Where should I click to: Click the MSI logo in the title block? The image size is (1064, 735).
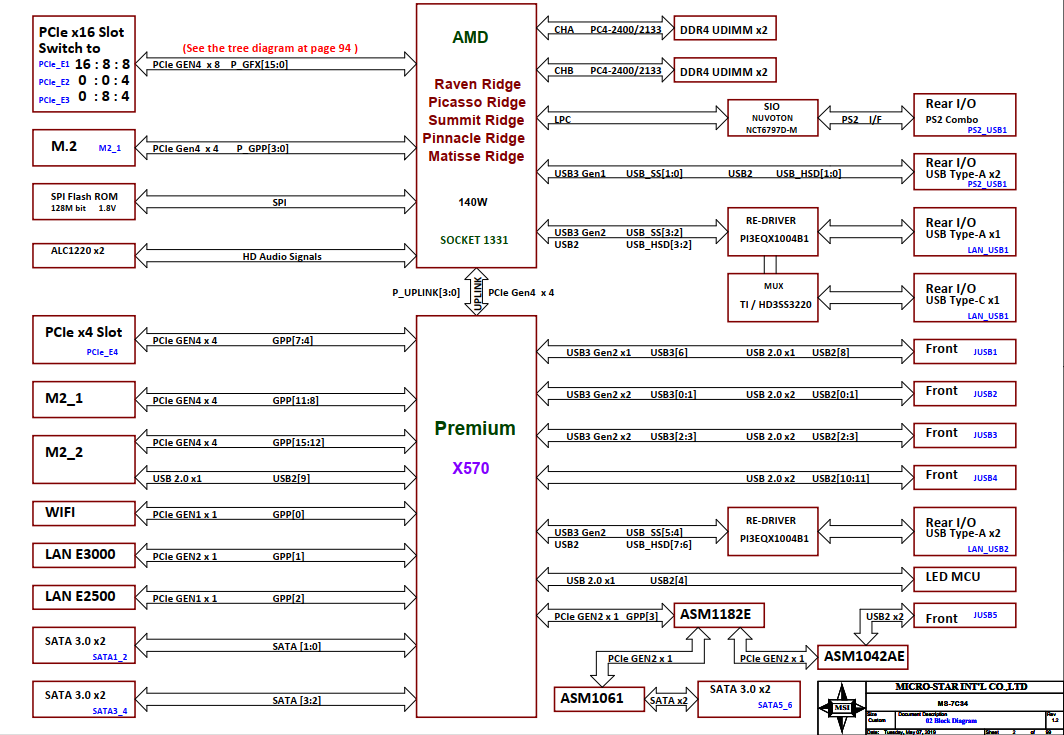coord(840,706)
